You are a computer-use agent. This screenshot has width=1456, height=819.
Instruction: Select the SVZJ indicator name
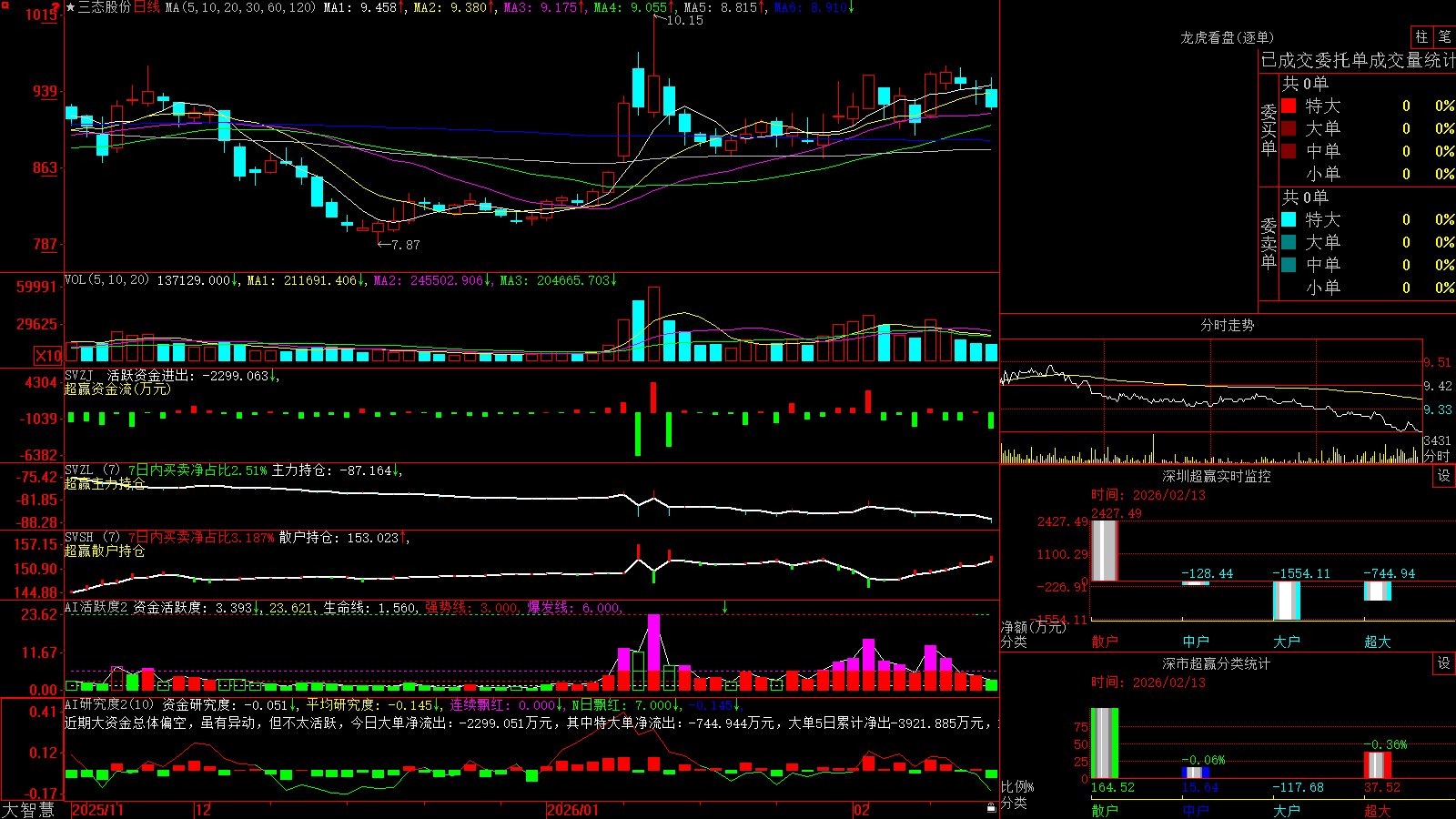pos(79,375)
